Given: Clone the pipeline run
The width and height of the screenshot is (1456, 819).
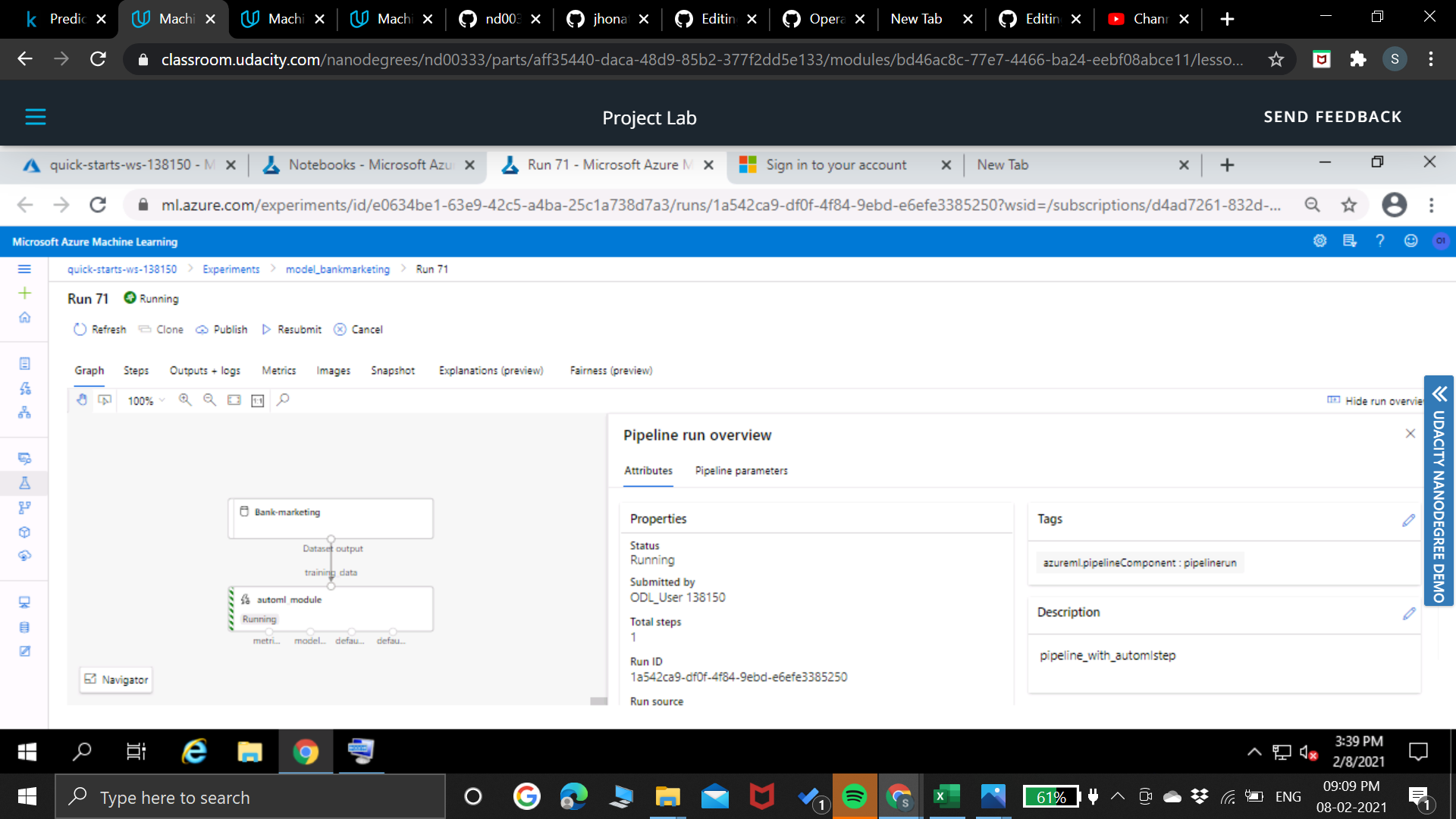Looking at the screenshot, I should [x=161, y=329].
